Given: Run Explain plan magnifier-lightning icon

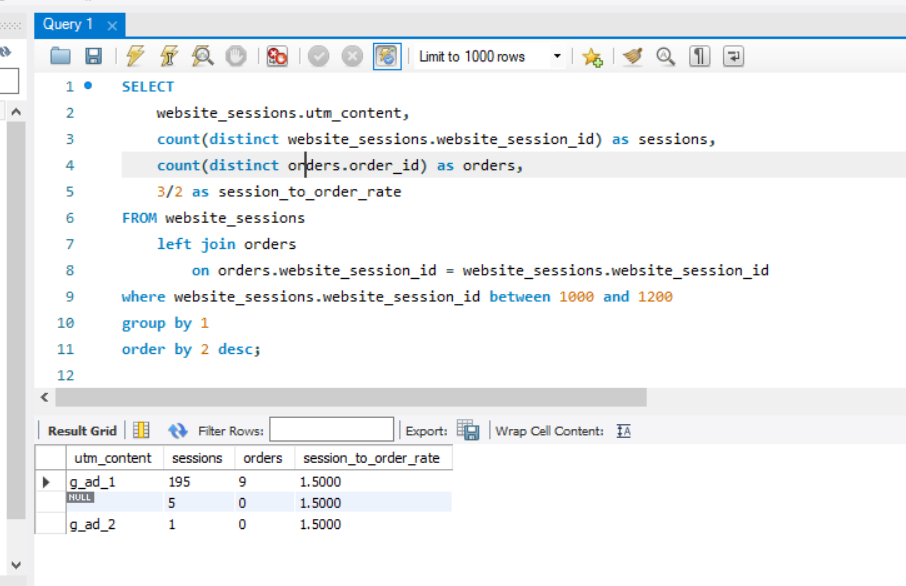Looking at the screenshot, I should pyautogui.click(x=202, y=56).
